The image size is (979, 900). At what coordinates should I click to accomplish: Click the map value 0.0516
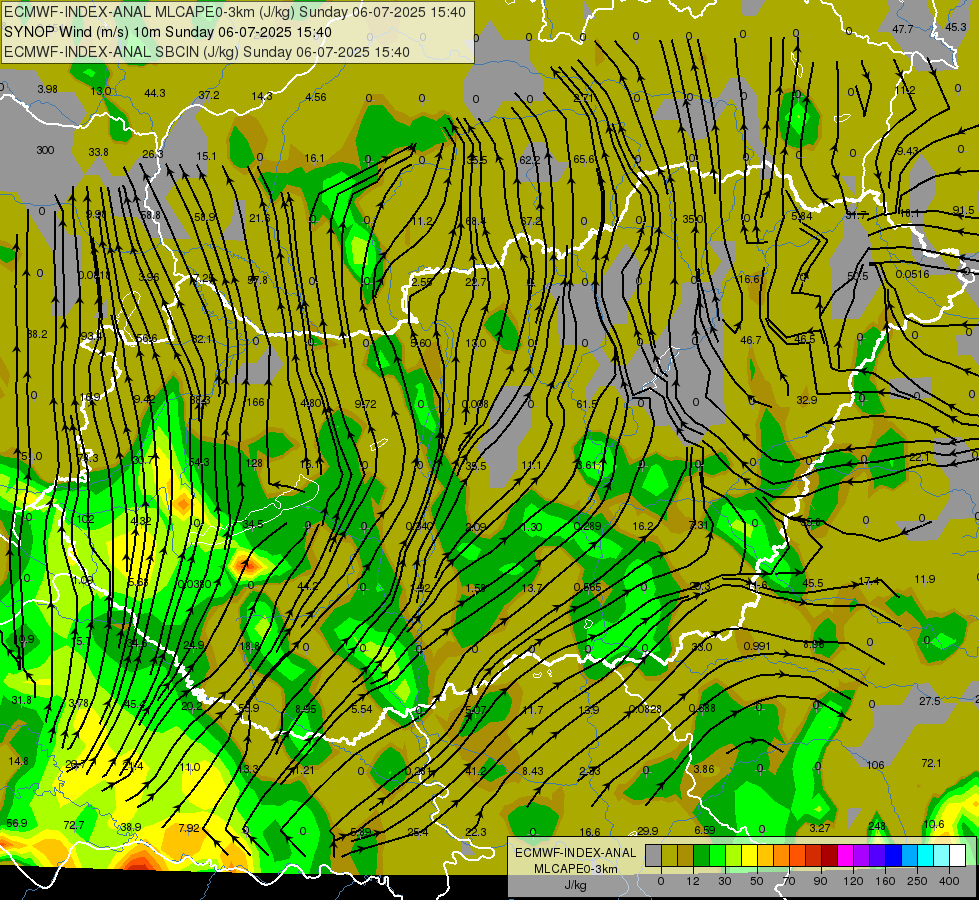point(912,274)
